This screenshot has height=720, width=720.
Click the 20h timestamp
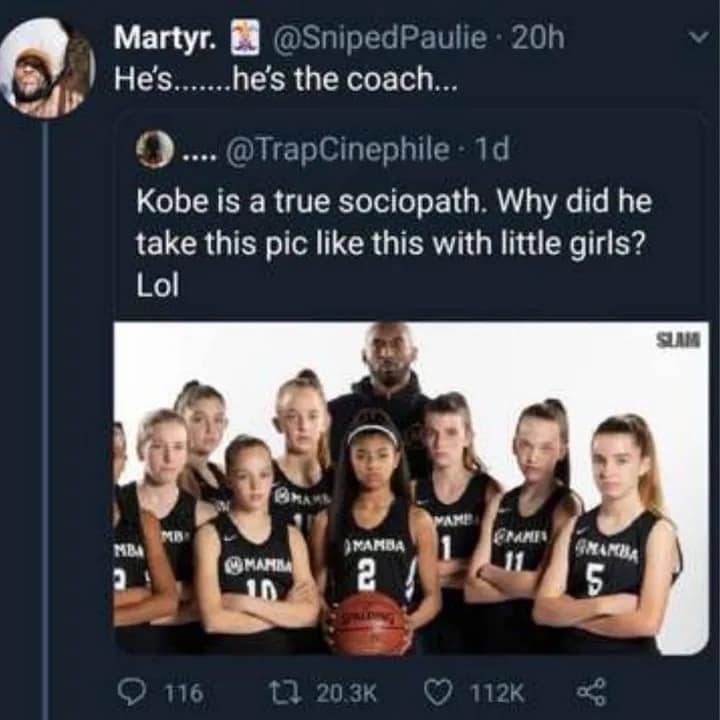pyautogui.click(x=537, y=39)
